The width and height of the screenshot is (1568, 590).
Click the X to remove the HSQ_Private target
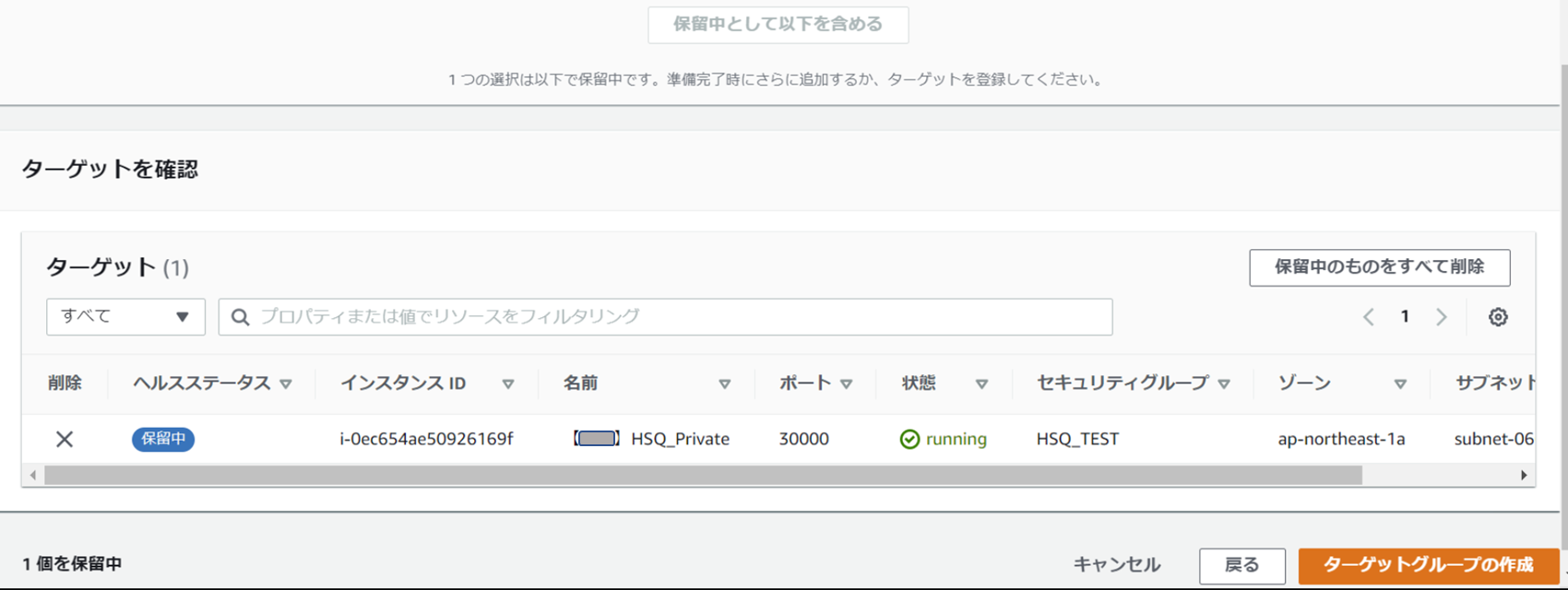[x=64, y=439]
